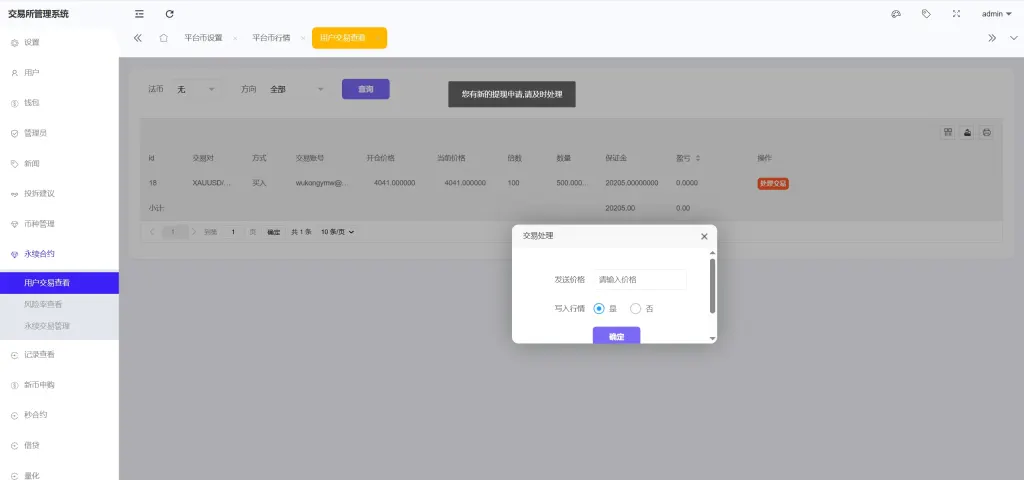
Task: Click the table print icon
Action: coord(987,133)
